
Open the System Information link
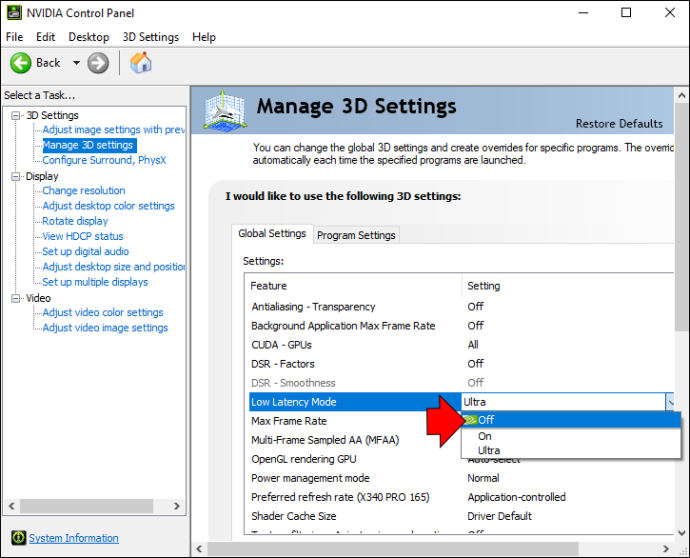click(x=73, y=538)
